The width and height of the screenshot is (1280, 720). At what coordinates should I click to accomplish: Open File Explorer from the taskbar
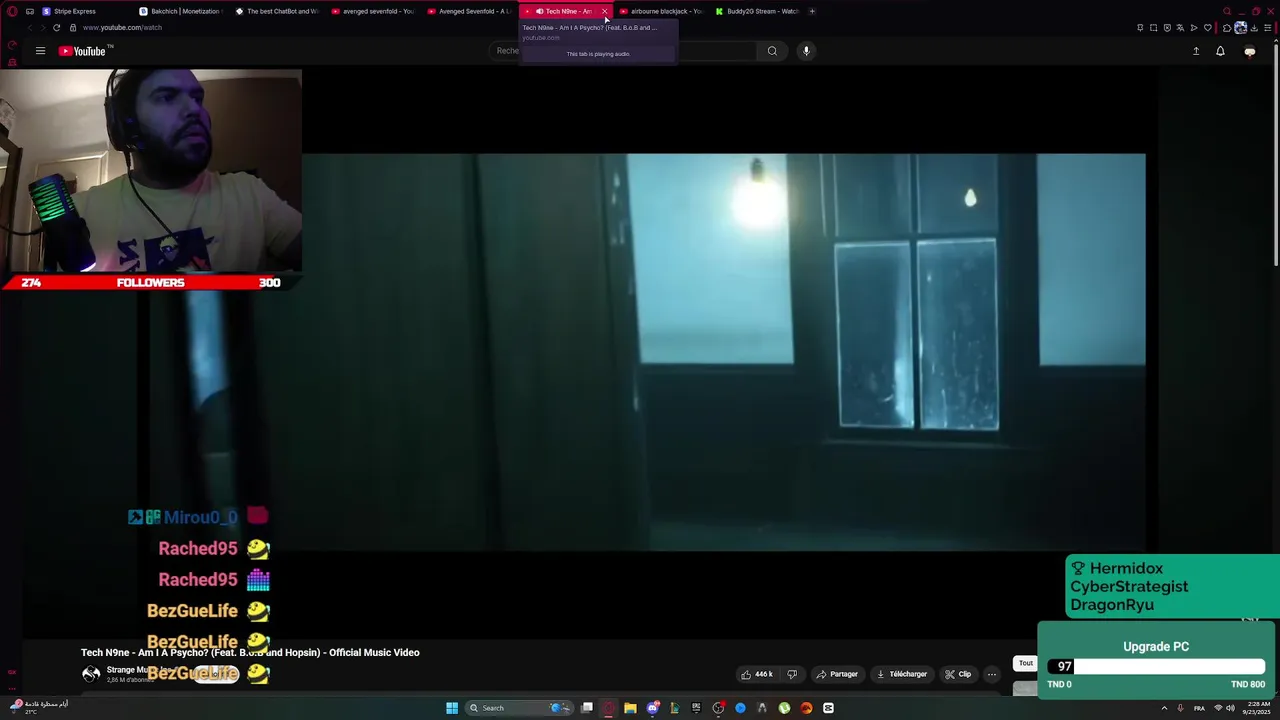coord(630,708)
